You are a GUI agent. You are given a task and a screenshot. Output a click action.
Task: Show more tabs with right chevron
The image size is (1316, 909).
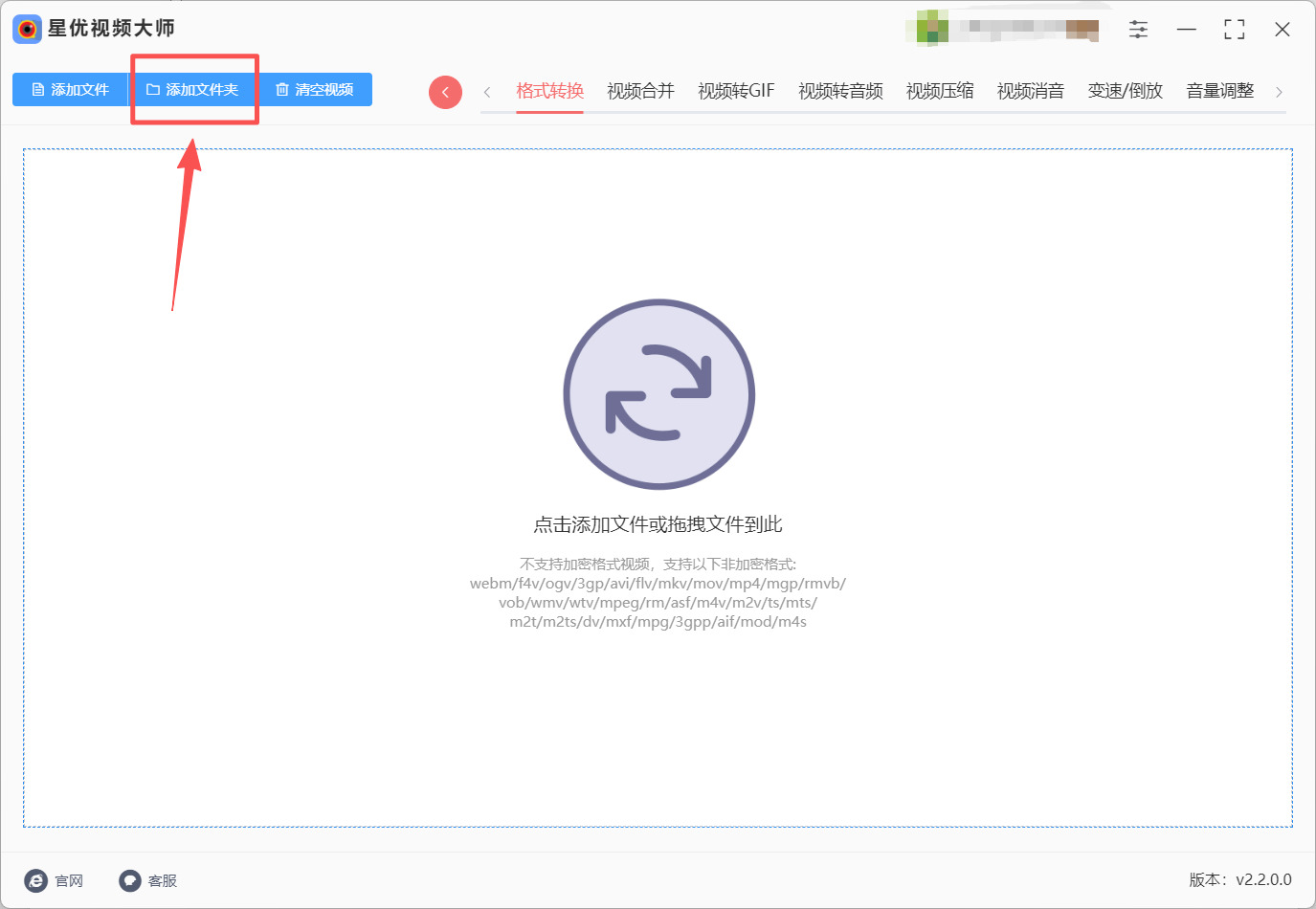click(1279, 92)
